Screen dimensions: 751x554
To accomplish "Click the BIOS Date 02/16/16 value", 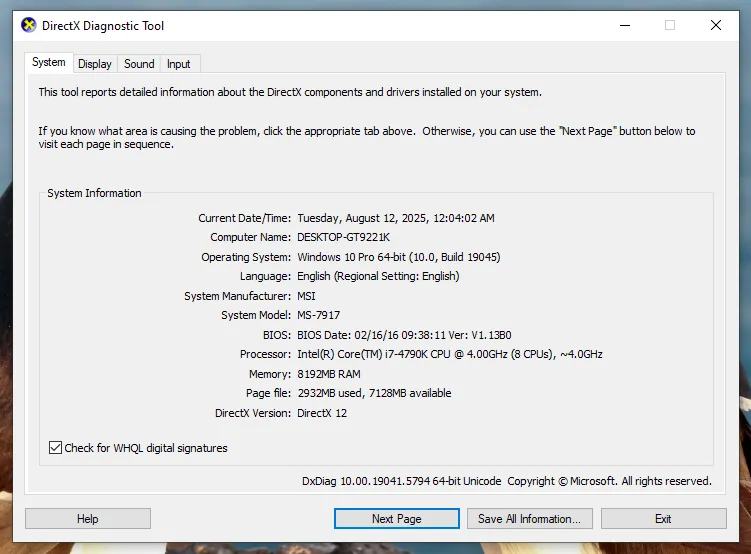I will 404,335.
